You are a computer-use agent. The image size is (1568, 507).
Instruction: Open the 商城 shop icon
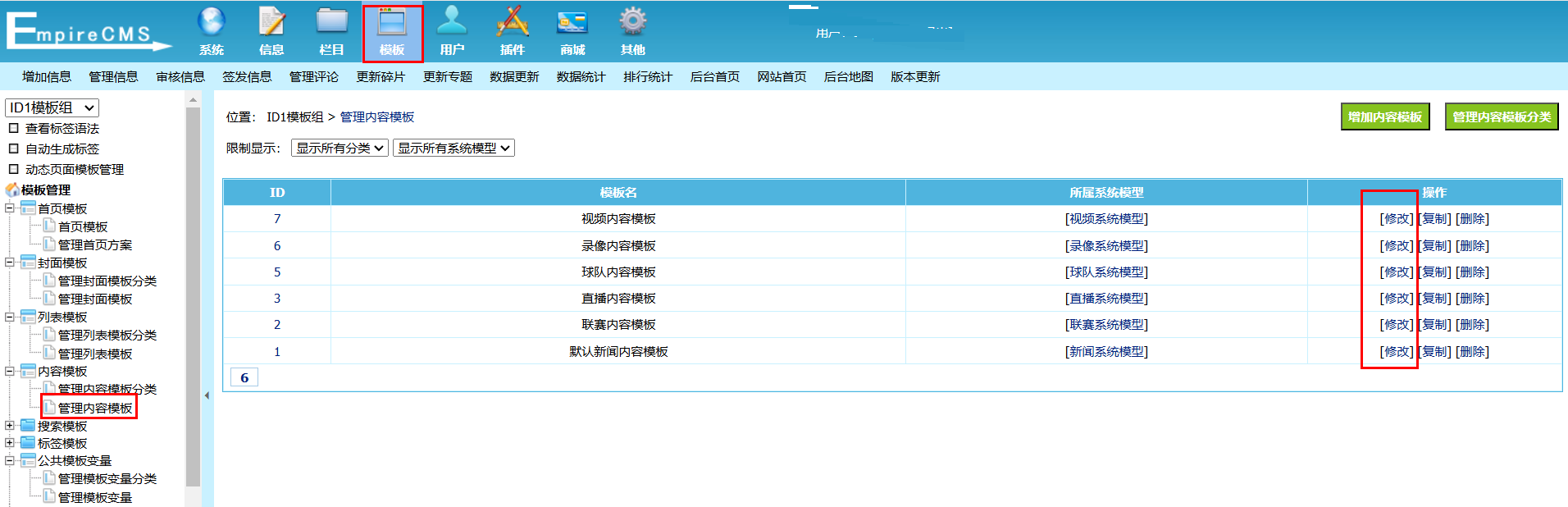(572, 22)
